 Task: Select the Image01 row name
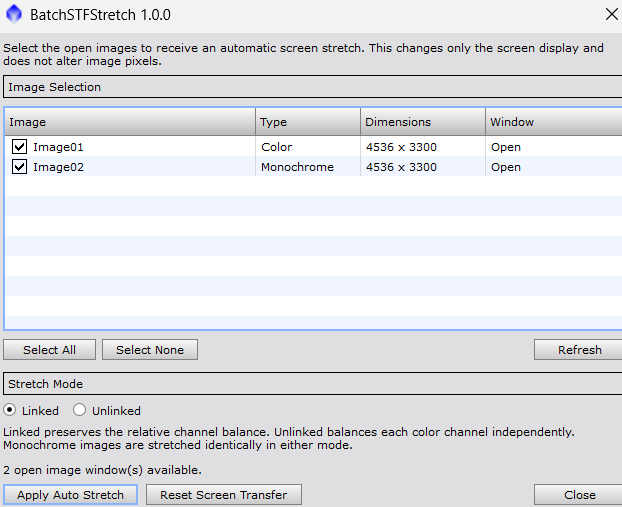[58, 147]
